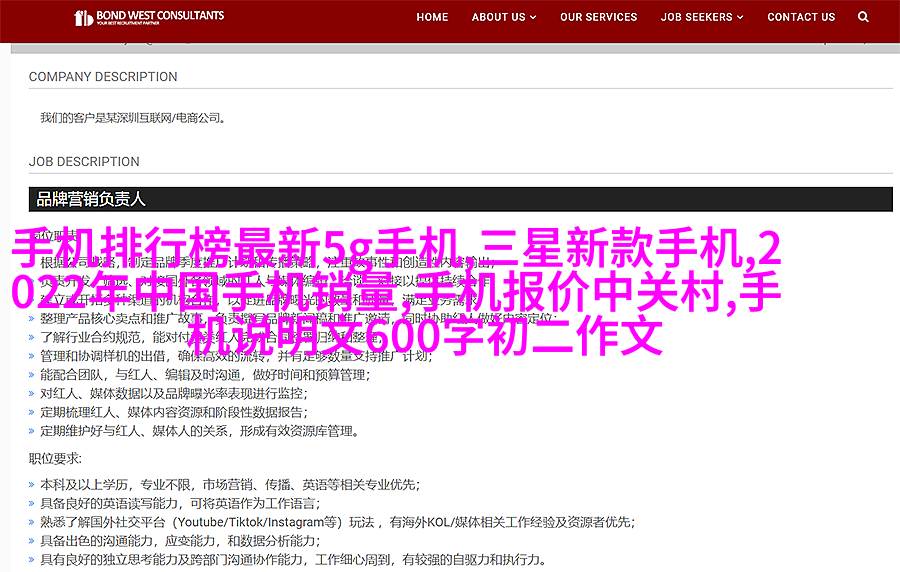Open the CONTACT US page
Screen dimensions: 900x572
click(801, 17)
